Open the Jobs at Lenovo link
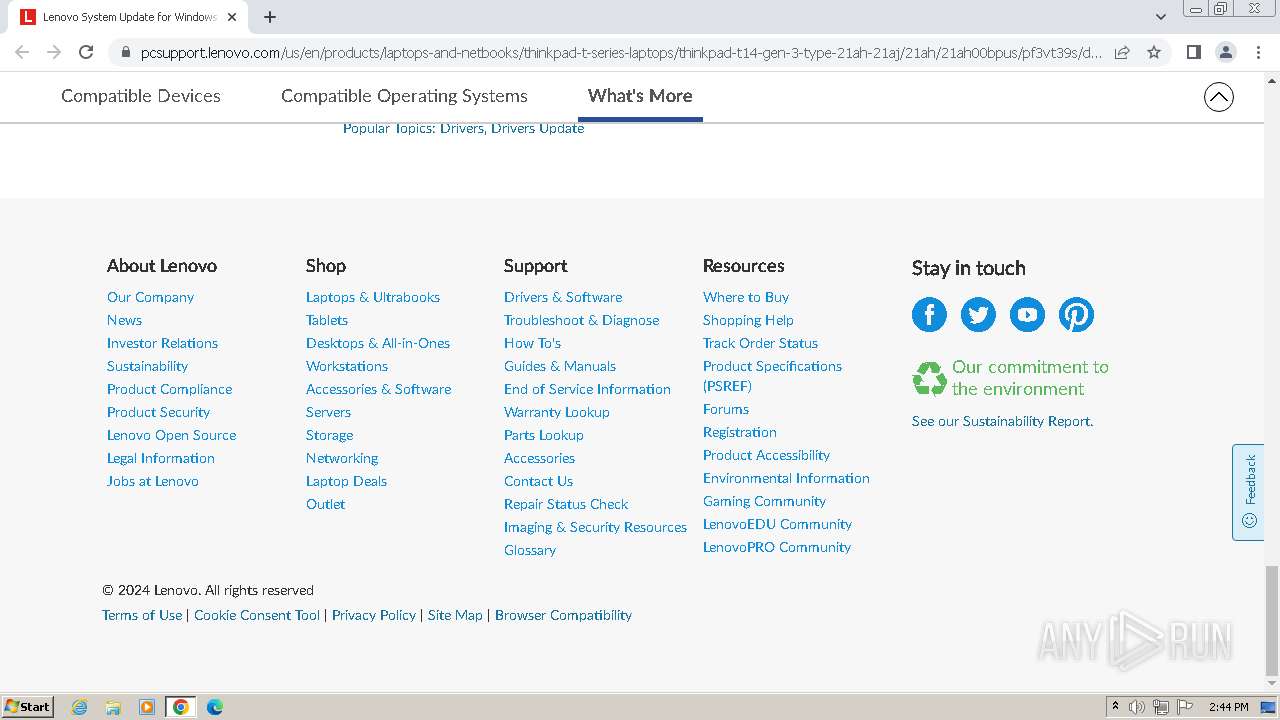 click(x=153, y=481)
